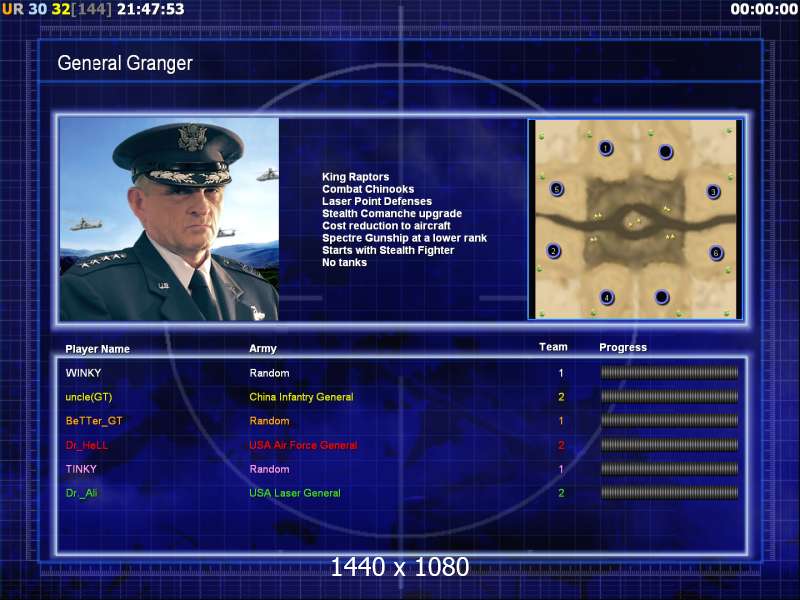Click the center island of the map preview
Viewport: 800px width, 600px height.
coord(634,222)
